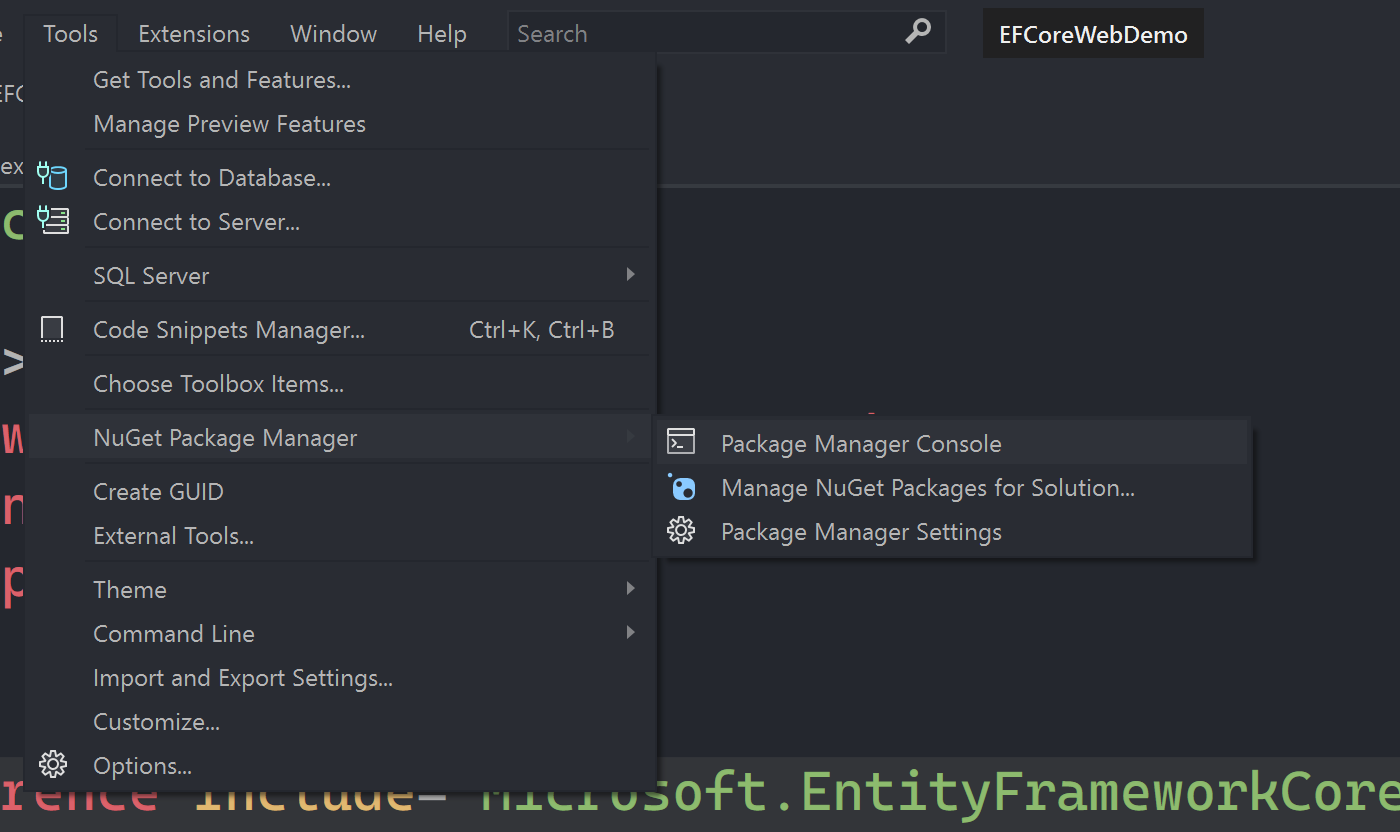
Task: Expand the Command Line submenu
Action: (630, 633)
